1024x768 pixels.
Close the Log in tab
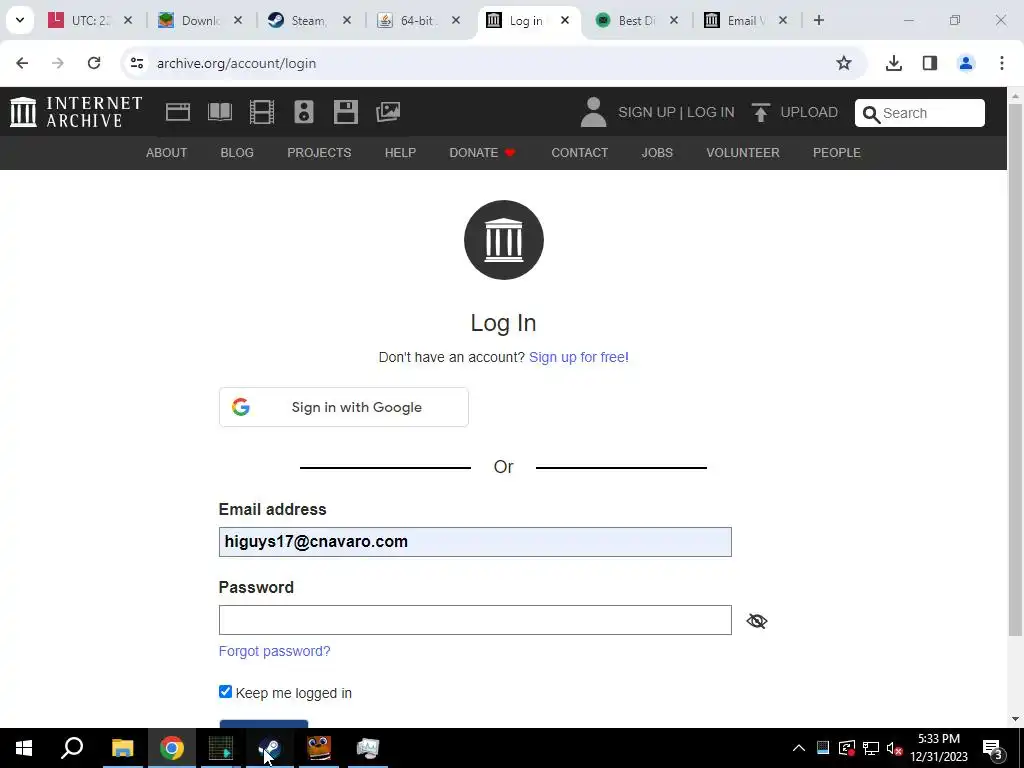(565, 20)
